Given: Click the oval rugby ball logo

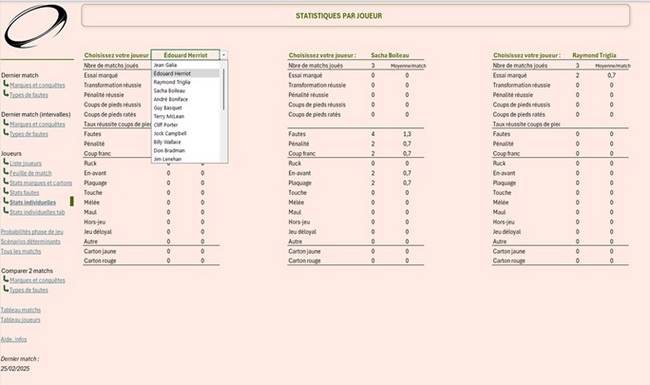Looking at the screenshot, I should click(x=36, y=26).
